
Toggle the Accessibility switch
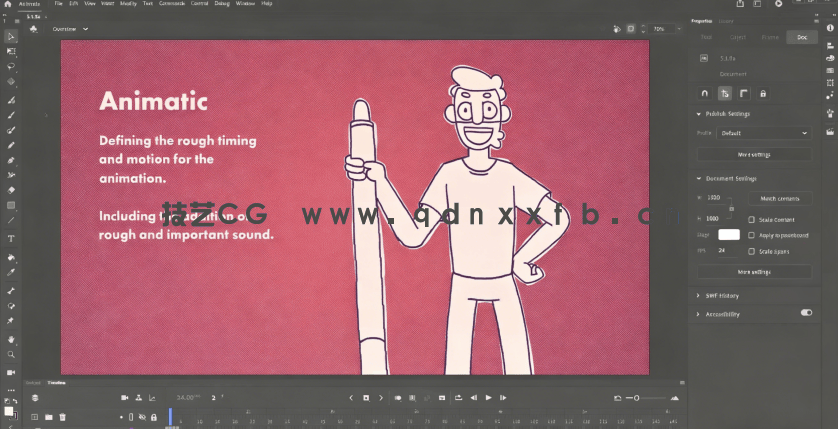click(x=806, y=313)
